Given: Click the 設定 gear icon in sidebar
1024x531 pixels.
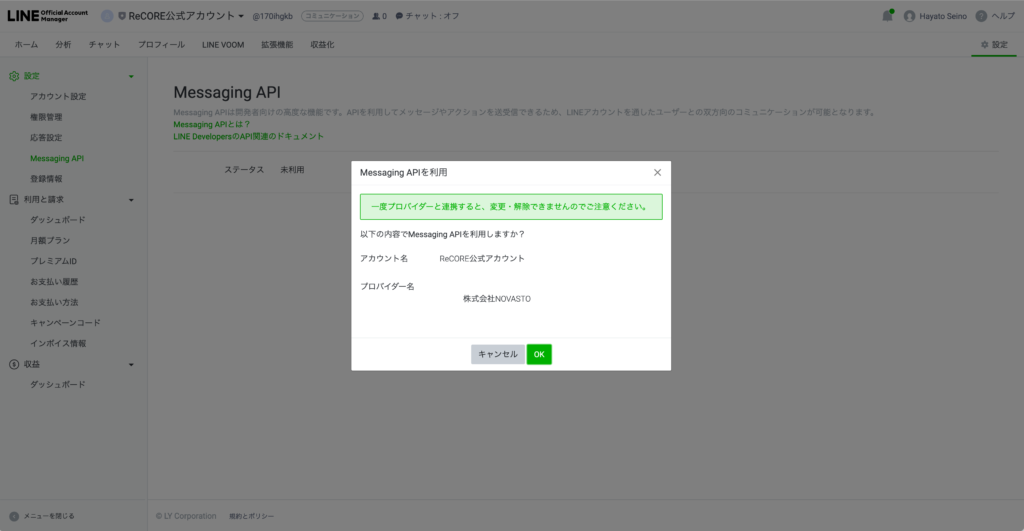Looking at the screenshot, I should click(x=14, y=76).
